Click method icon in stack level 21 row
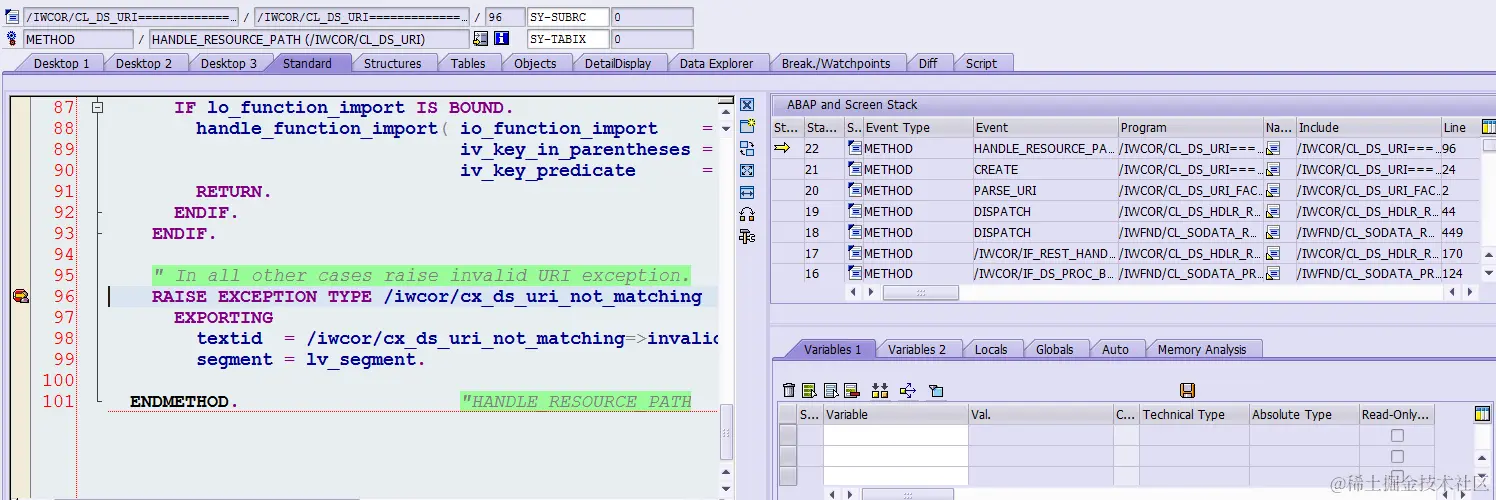The width and height of the screenshot is (1496, 500). [x=854, y=169]
